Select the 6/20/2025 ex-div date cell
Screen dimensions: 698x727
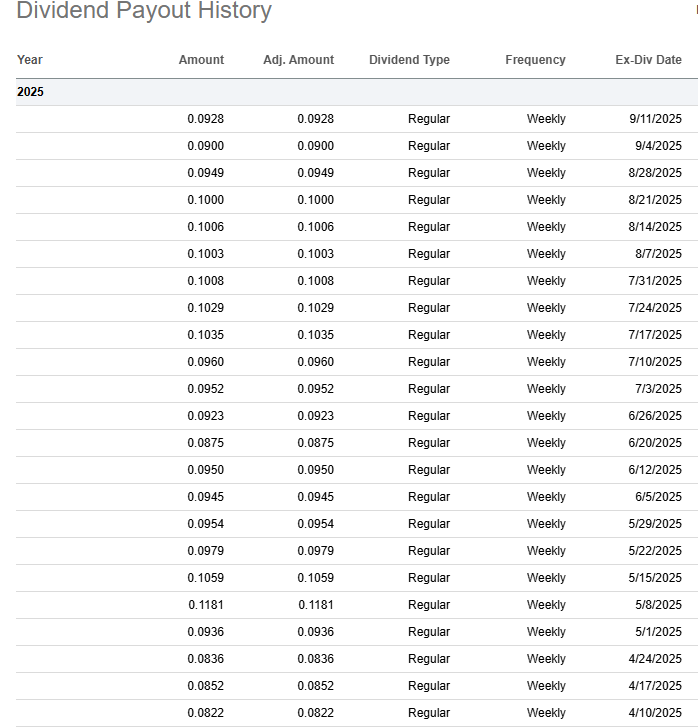pos(655,443)
